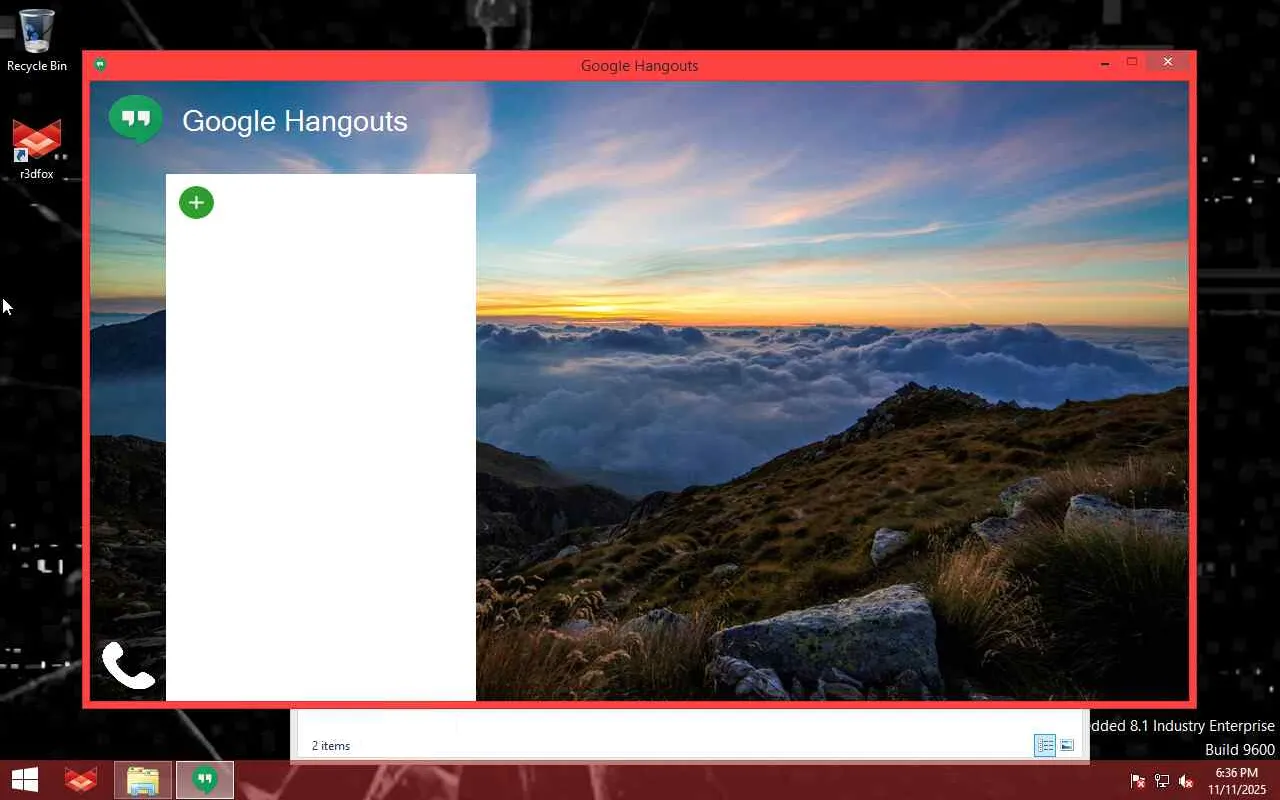This screenshot has width=1280, height=800.
Task: Click the Hangouts icon in the title bar
Action: (x=100, y=65)
